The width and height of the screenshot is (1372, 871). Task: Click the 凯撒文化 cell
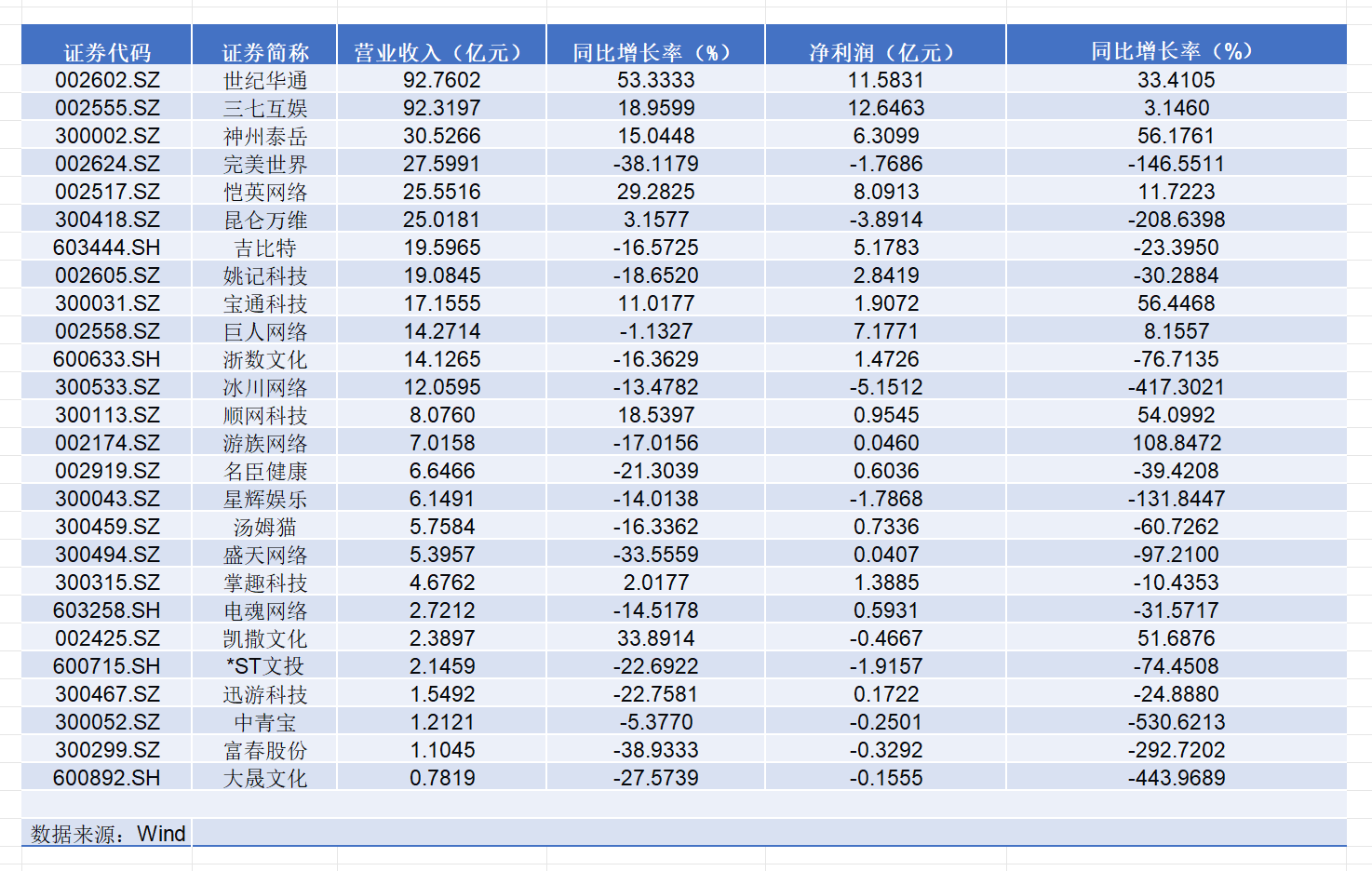point(265,638)
